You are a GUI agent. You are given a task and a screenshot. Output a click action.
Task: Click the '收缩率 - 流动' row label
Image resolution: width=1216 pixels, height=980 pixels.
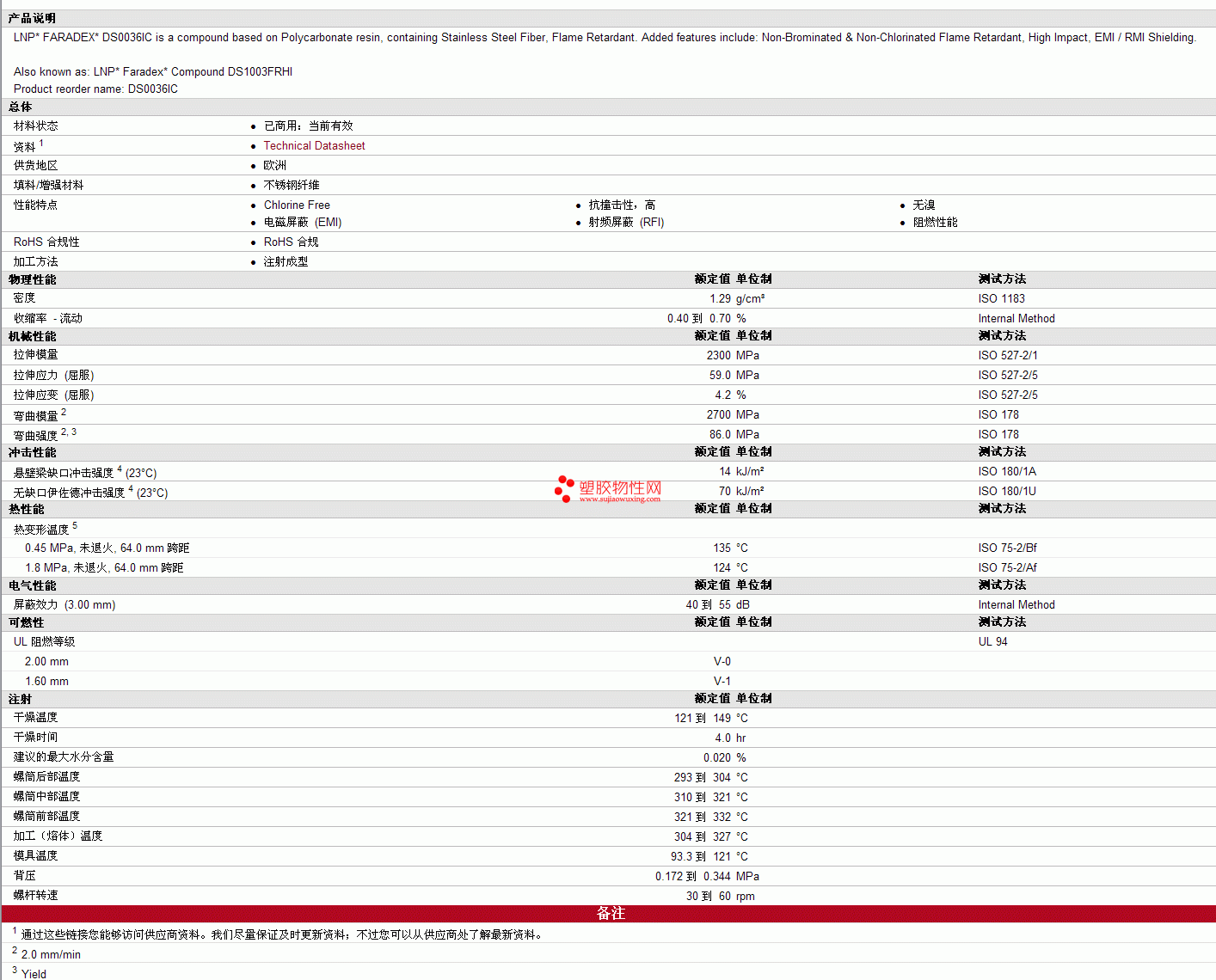coord(48,319)
